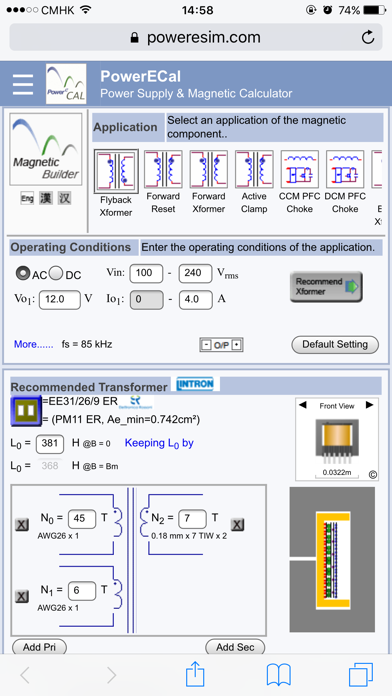This screenshot has height=696, width=392.
Task: Choose the CCM PFC Choke icon
Action: (x=300, y=169)
